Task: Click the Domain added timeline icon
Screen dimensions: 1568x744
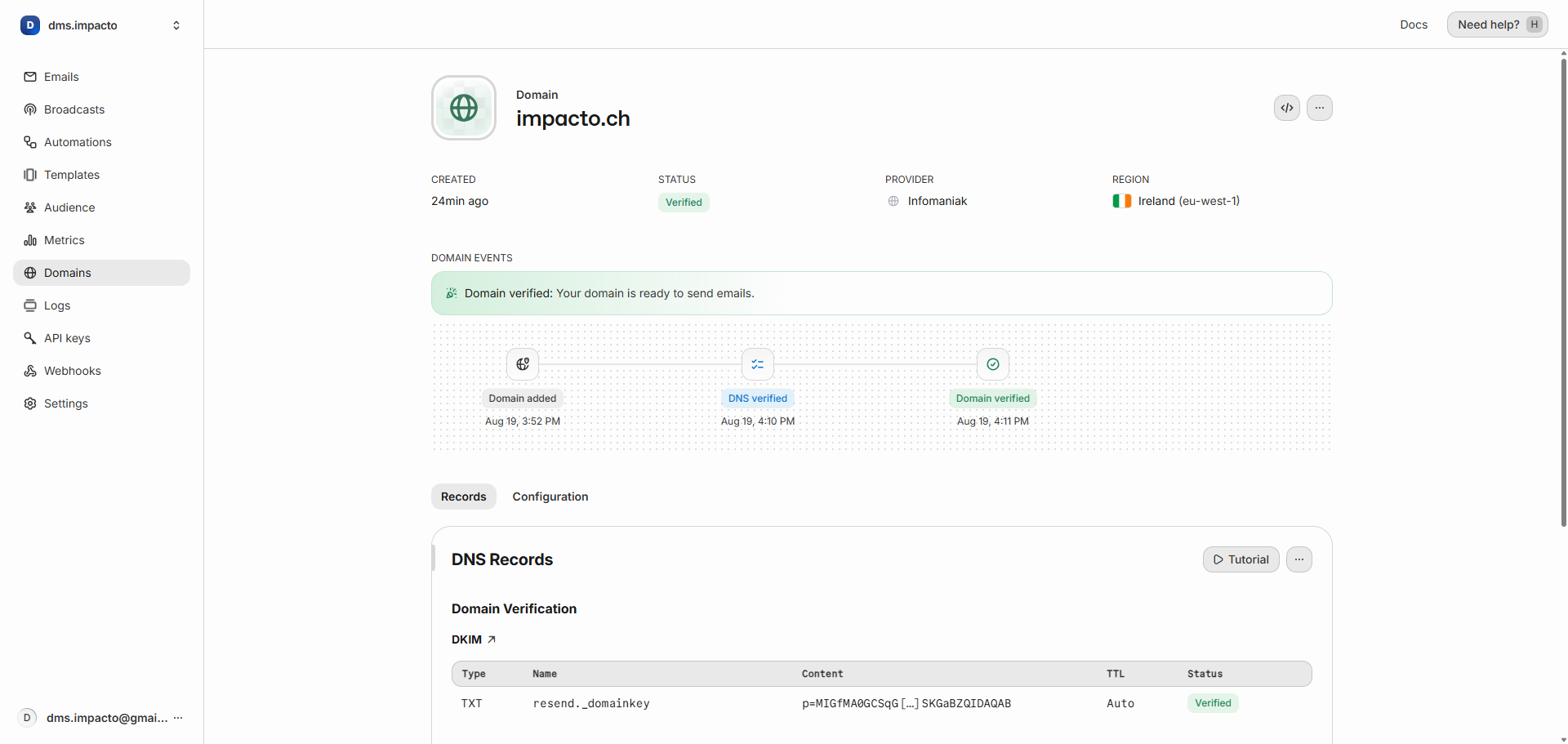Action: pos(523,364)
